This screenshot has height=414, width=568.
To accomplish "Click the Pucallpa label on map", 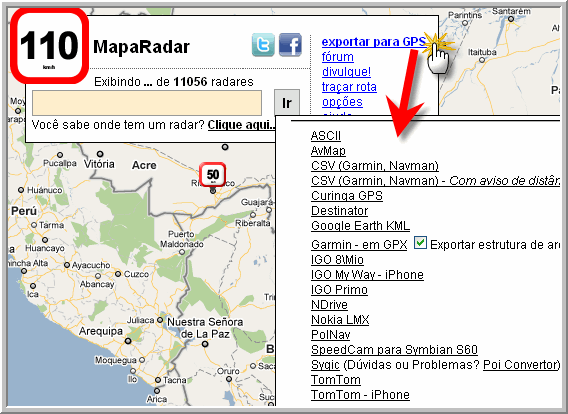I will [x=60, y=163].
